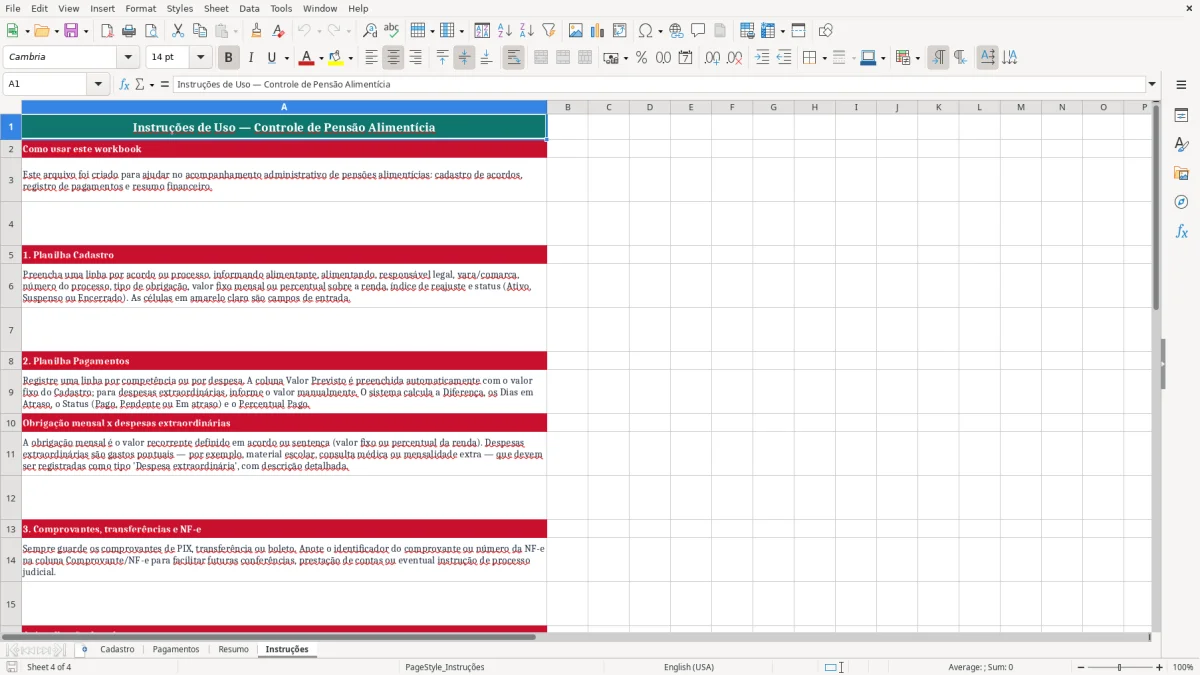Viewport: 1200px width, 675px height.
Task: Expand the formula bar
Action: click(x=1152, y=84)
